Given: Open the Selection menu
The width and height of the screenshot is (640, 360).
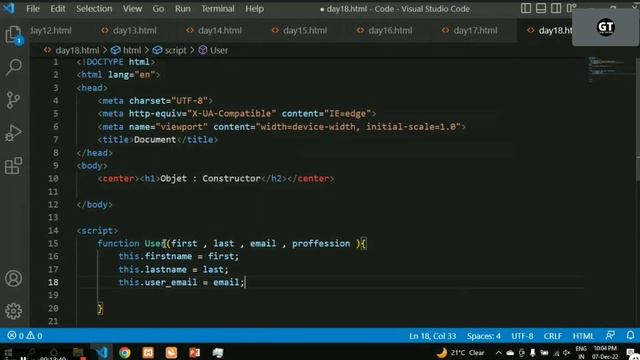Looking at the screenshot, I should 94,9.
